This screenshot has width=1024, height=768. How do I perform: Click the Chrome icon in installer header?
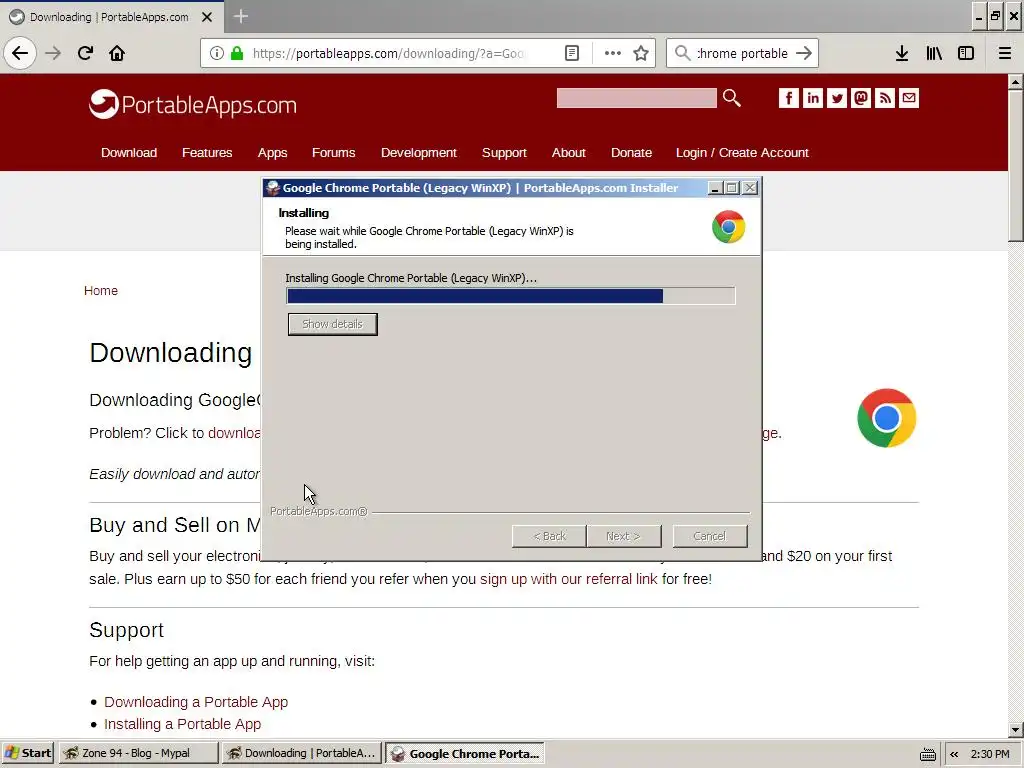coord(728,227)
